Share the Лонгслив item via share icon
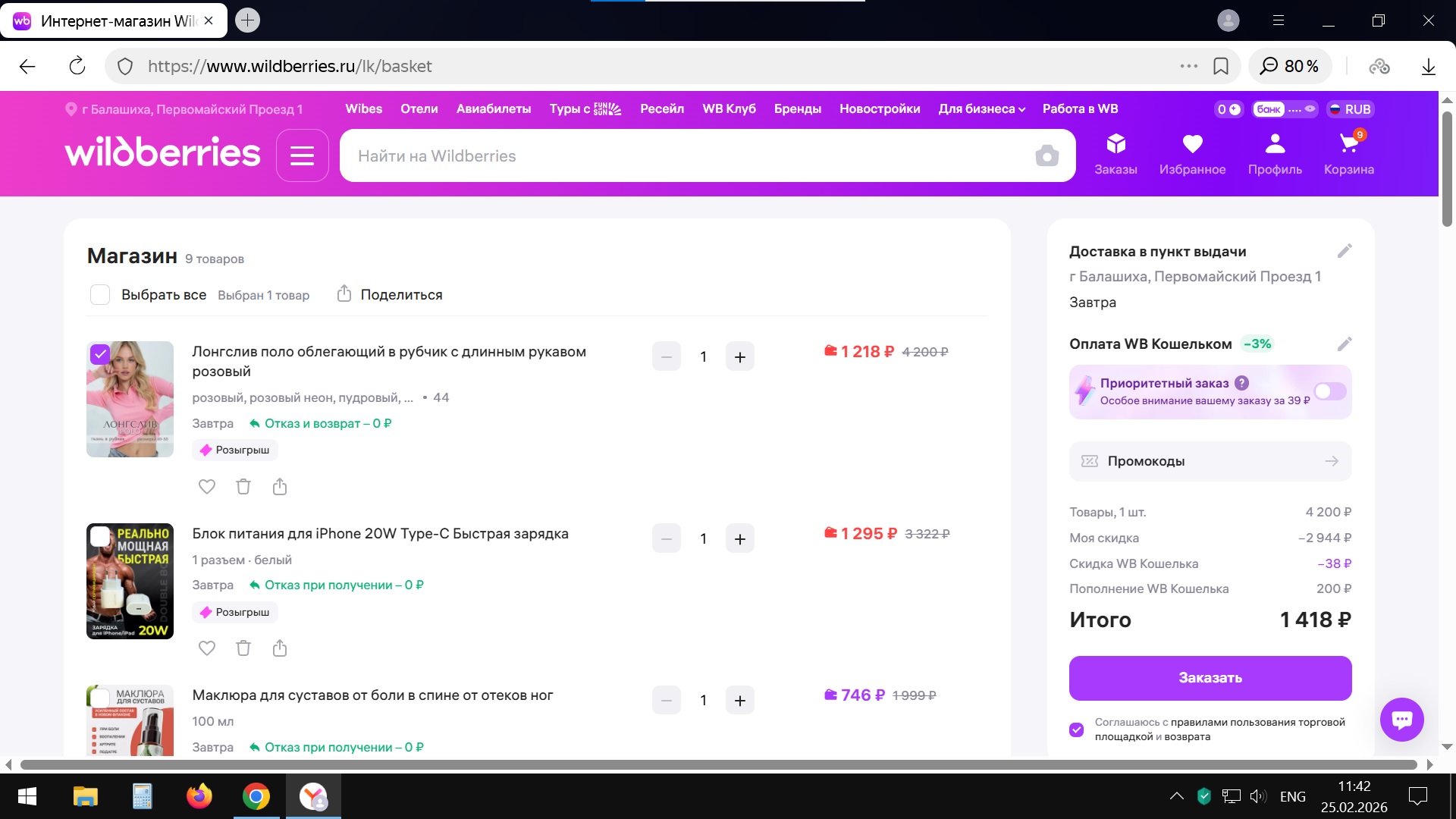The image size is (1456, 819). (280, 487)
